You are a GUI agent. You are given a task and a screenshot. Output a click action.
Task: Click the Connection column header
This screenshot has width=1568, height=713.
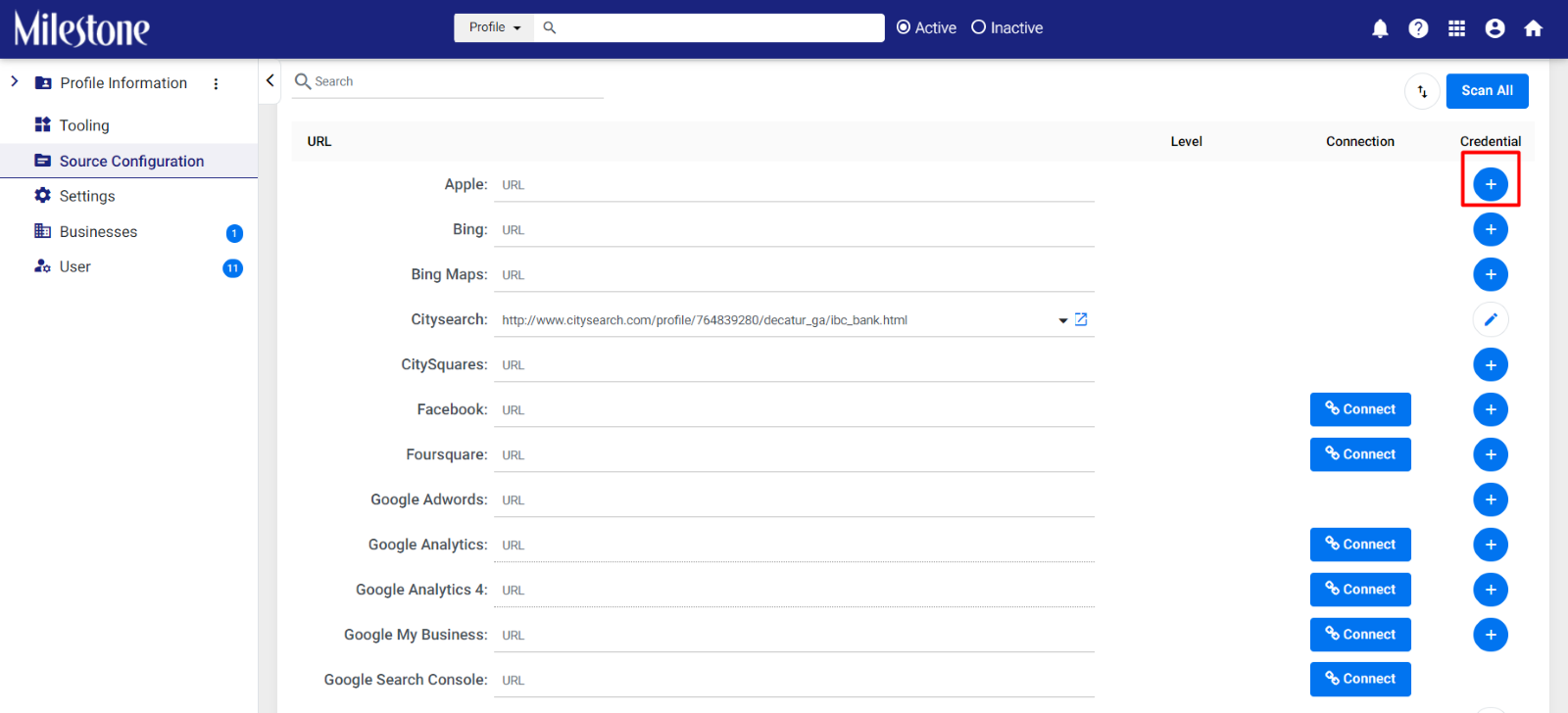1360,141
